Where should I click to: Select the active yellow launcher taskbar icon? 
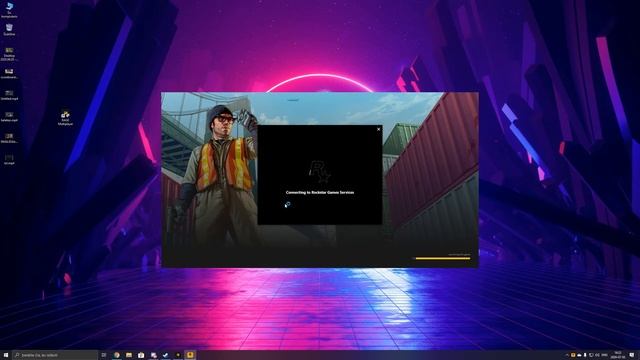pos(190,355)
